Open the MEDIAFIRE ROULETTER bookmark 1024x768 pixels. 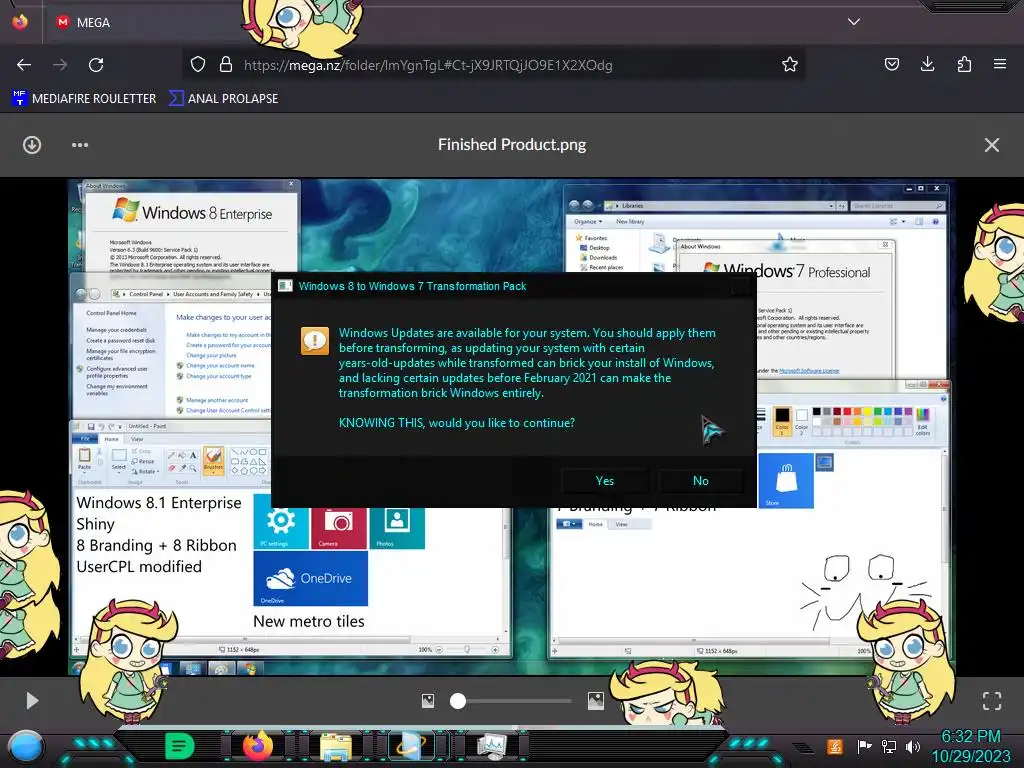click(x=84, y=99)
